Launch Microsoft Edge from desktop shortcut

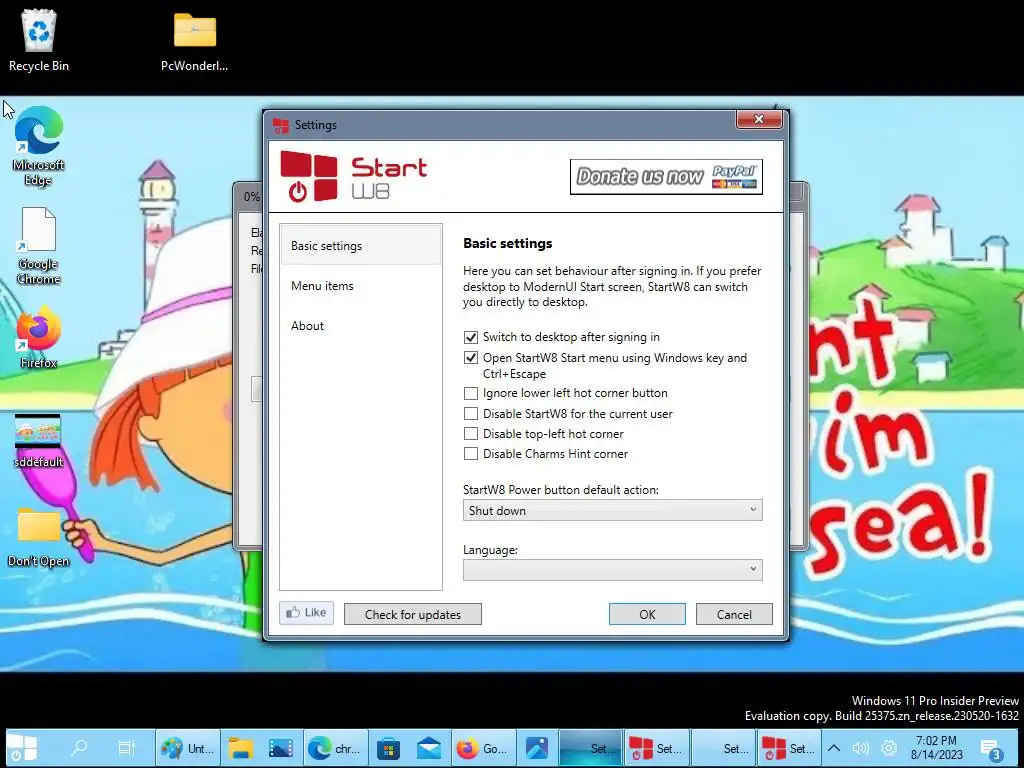[39, 146]
